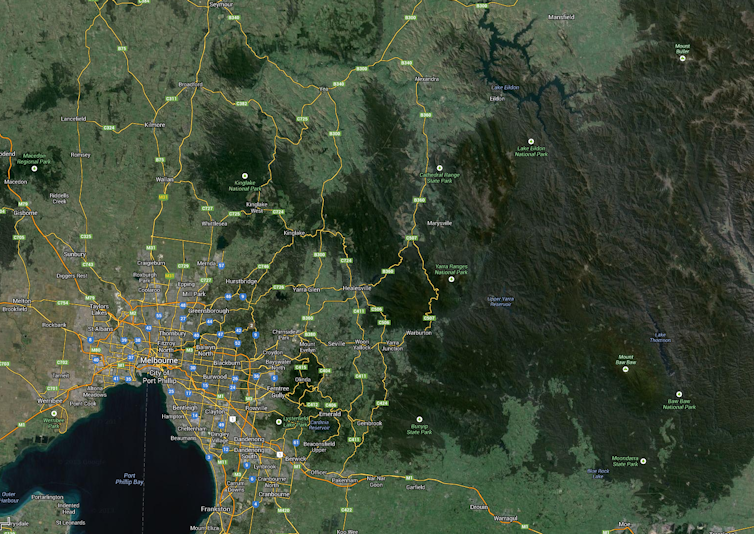Select the Sunbury town label
754x534 pixels.
75,254
